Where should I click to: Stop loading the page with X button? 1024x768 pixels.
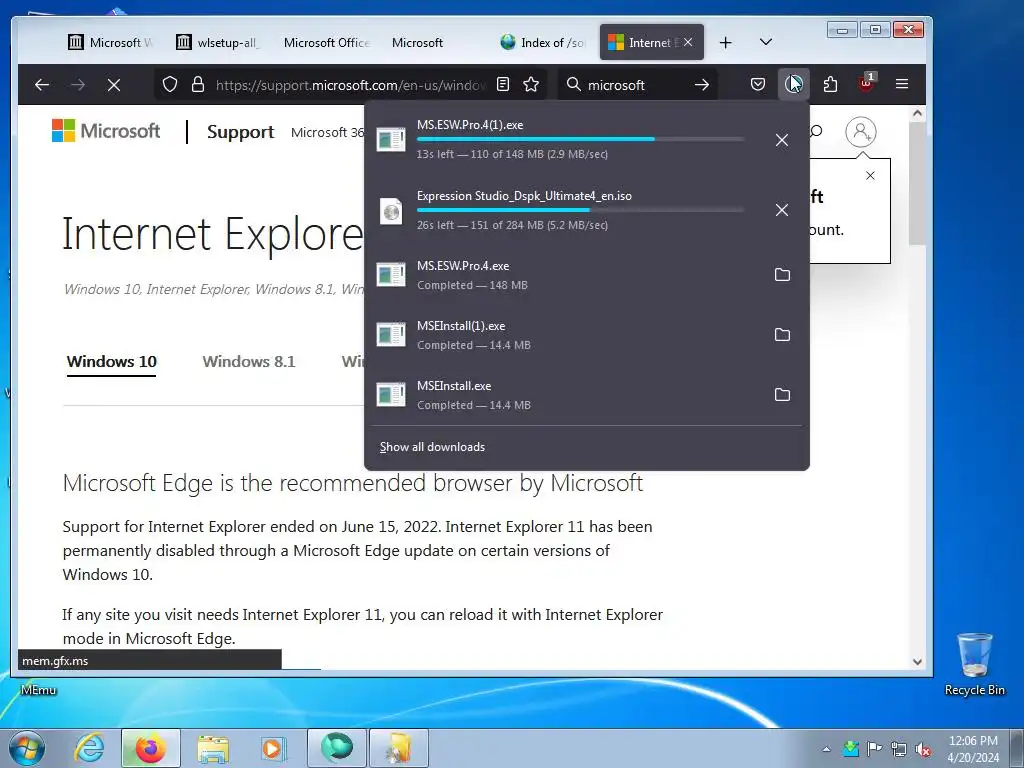[114, 85]
